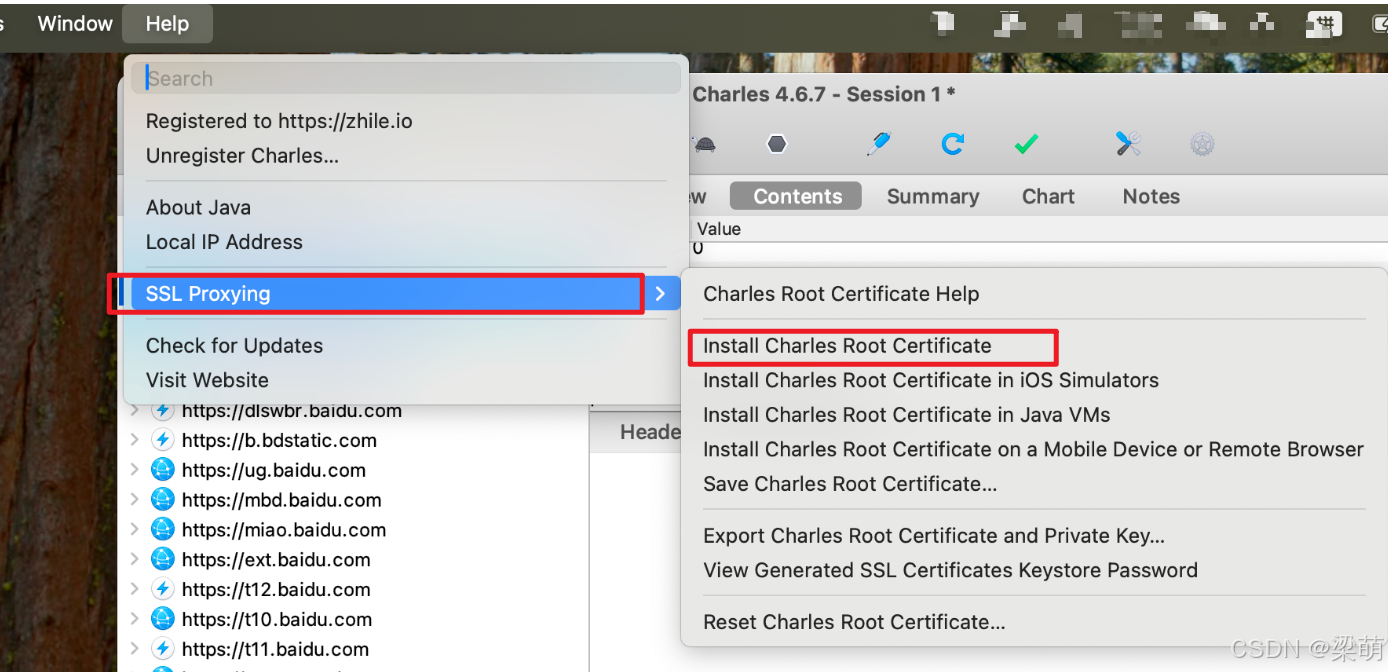This screenshot has height=672, width=1388.
Task: Select the https://t11.baidu.com host row
Action: (275, 650)
